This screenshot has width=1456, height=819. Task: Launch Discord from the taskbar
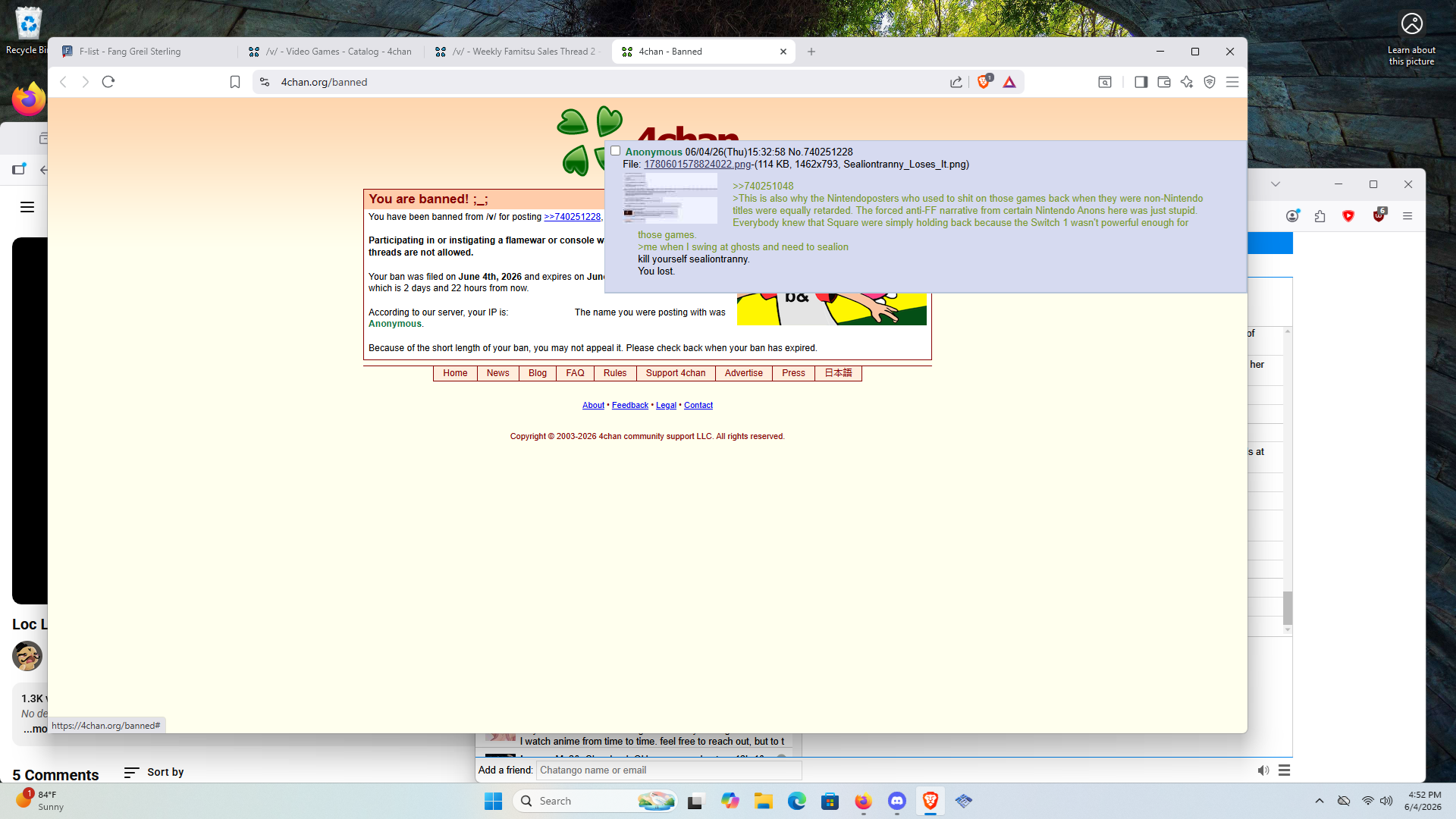coord(897,801)
